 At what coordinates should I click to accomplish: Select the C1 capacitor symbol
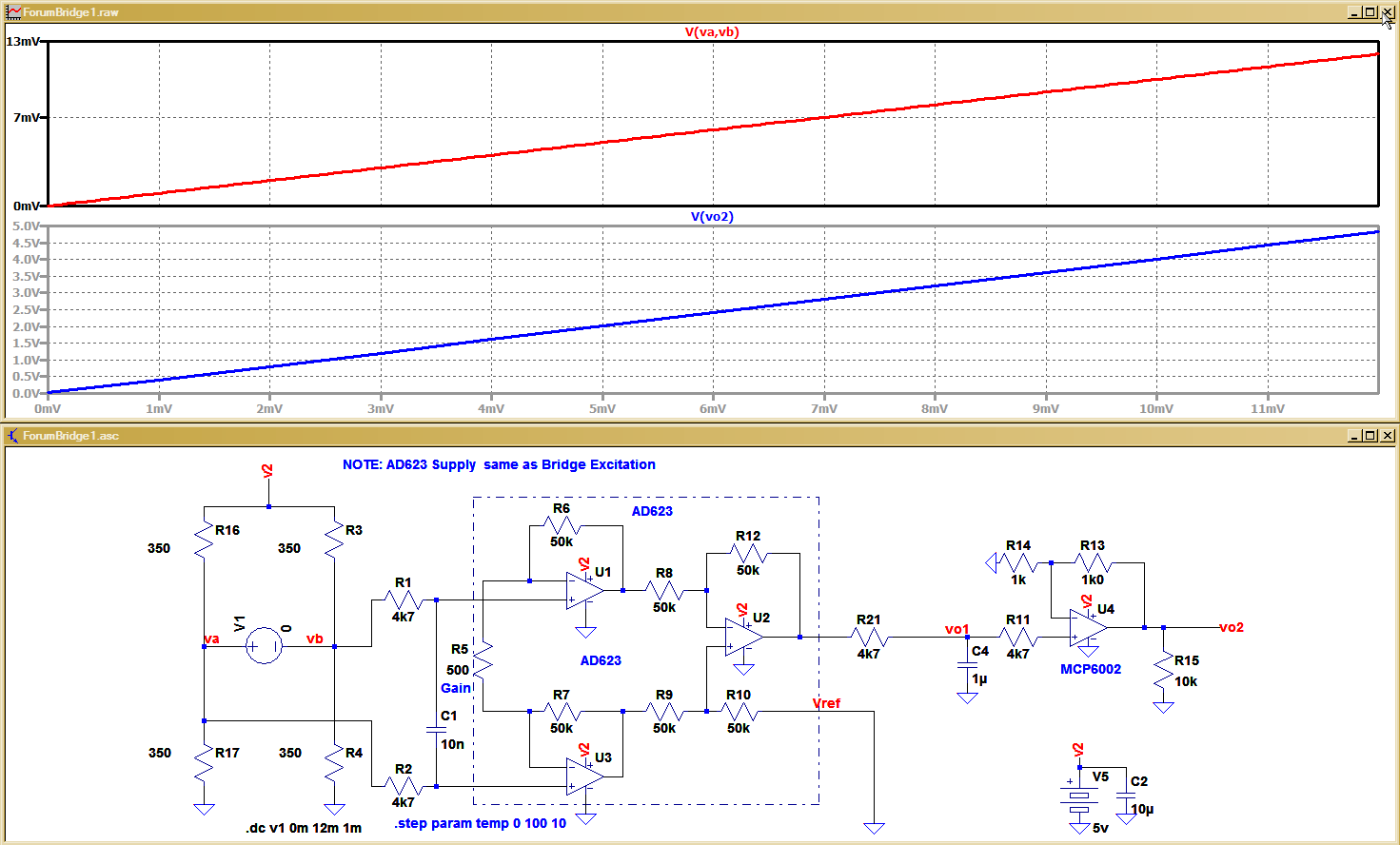pyautogui.click(x=436, y=730)
